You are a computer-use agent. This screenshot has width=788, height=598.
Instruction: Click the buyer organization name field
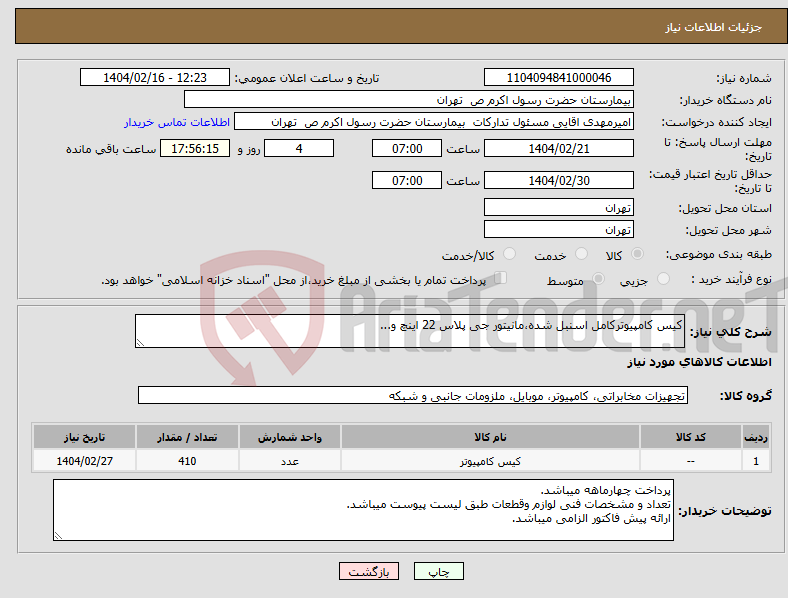tap(409, 99)
